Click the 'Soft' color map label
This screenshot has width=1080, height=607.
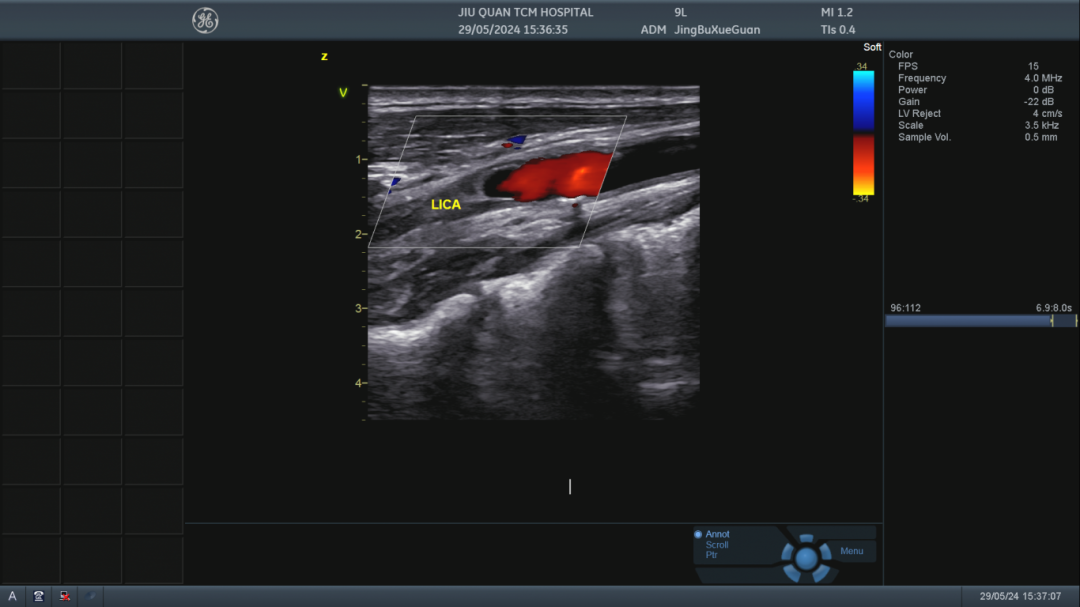click(x=872, y=47)
